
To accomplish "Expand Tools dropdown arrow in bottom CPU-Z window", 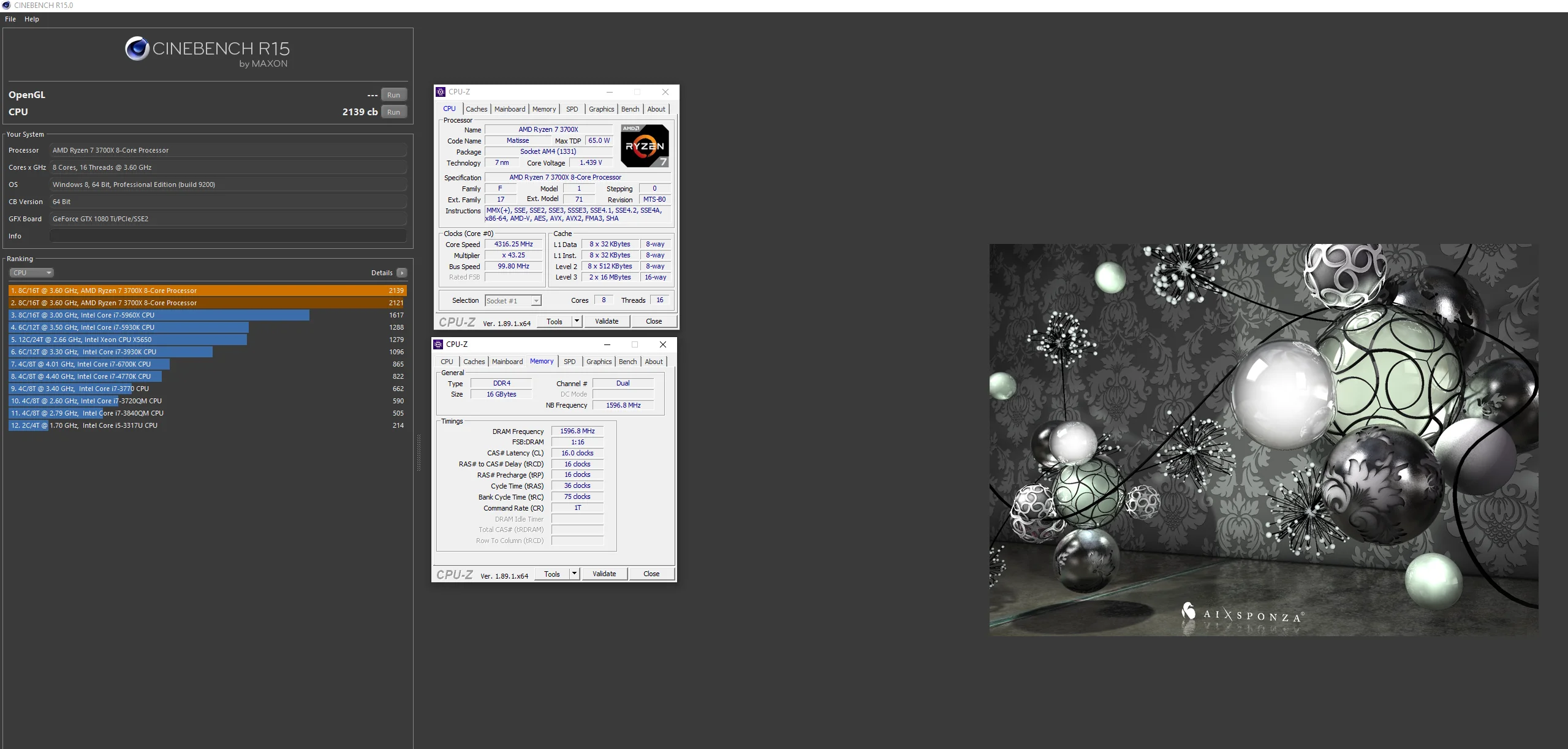I will pyautogui.click(x=574, y=574).
